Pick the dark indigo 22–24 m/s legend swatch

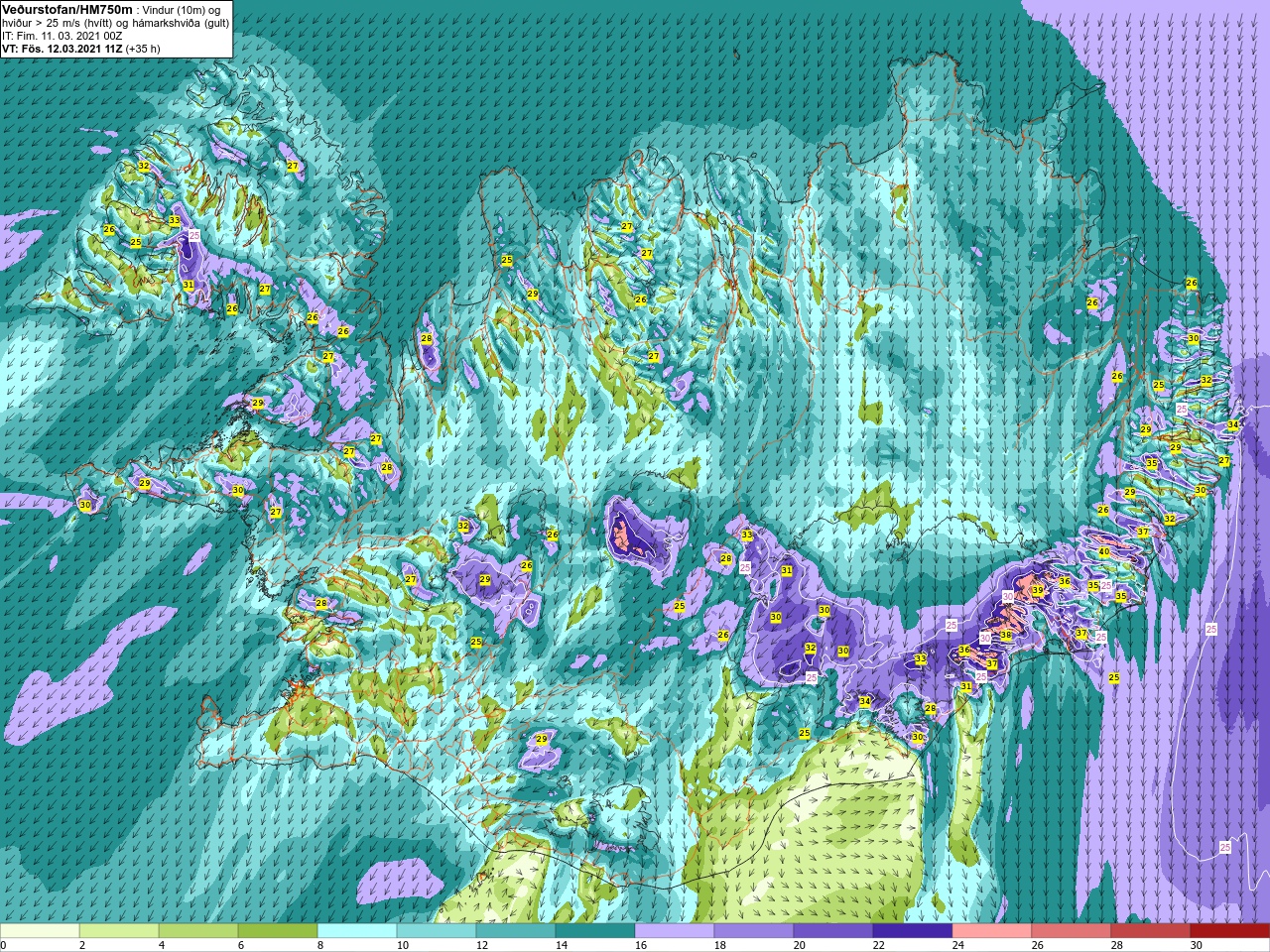913,931
